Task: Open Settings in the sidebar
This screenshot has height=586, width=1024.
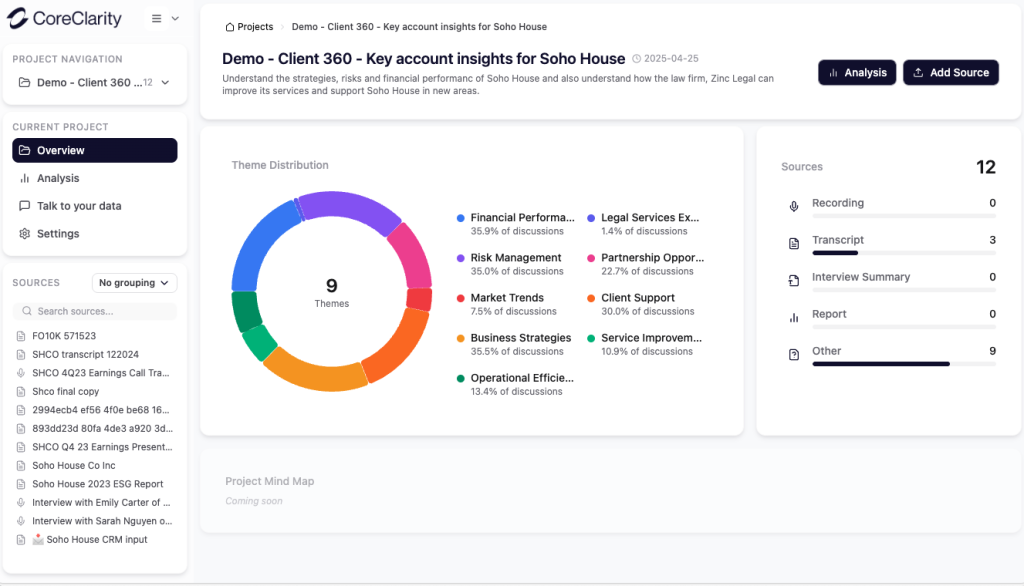Action: click(x=58, y=234)
